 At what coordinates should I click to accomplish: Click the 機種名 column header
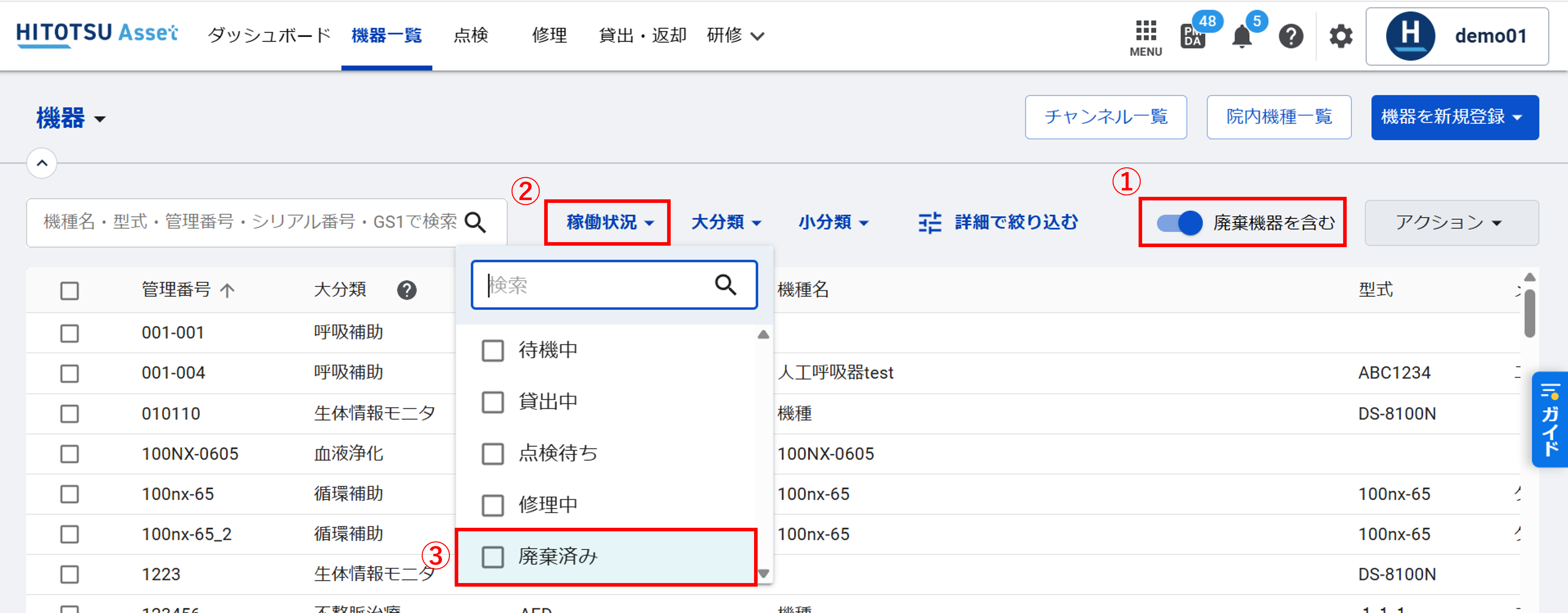click(803, 290)
